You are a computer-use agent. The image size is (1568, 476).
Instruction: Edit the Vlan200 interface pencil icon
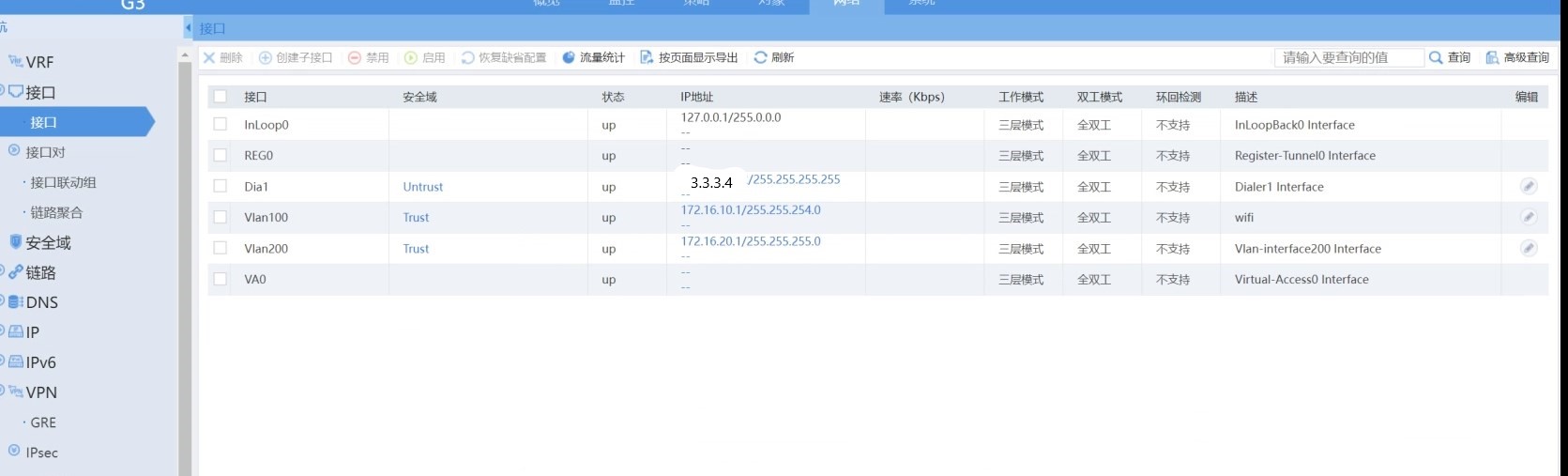click(1529, 248)
